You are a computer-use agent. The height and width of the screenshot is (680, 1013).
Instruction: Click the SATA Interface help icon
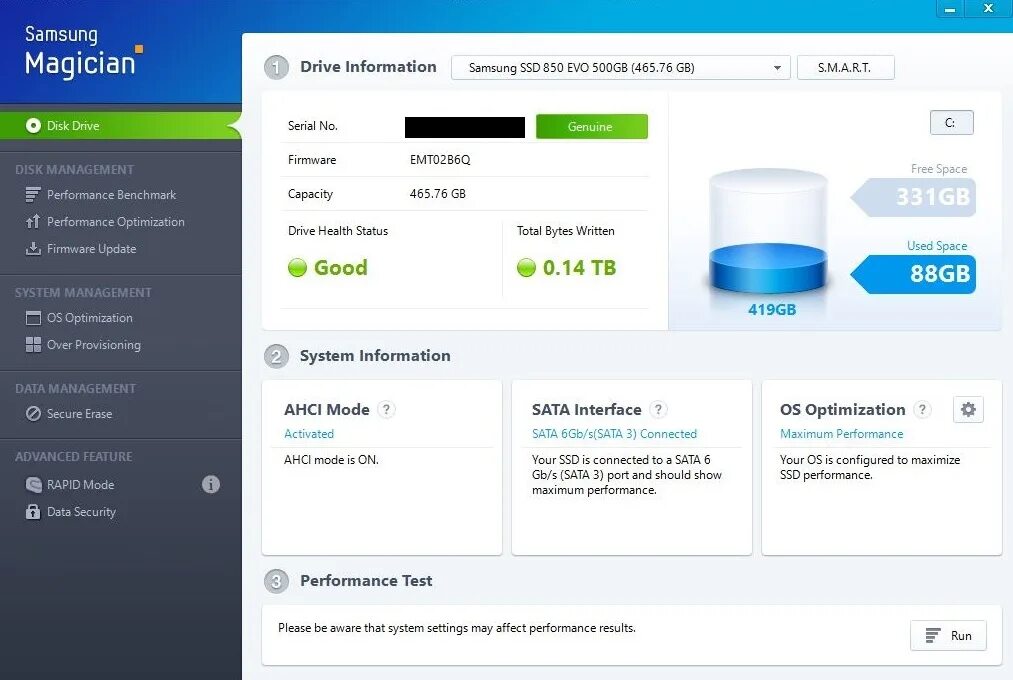pos(658,409)
